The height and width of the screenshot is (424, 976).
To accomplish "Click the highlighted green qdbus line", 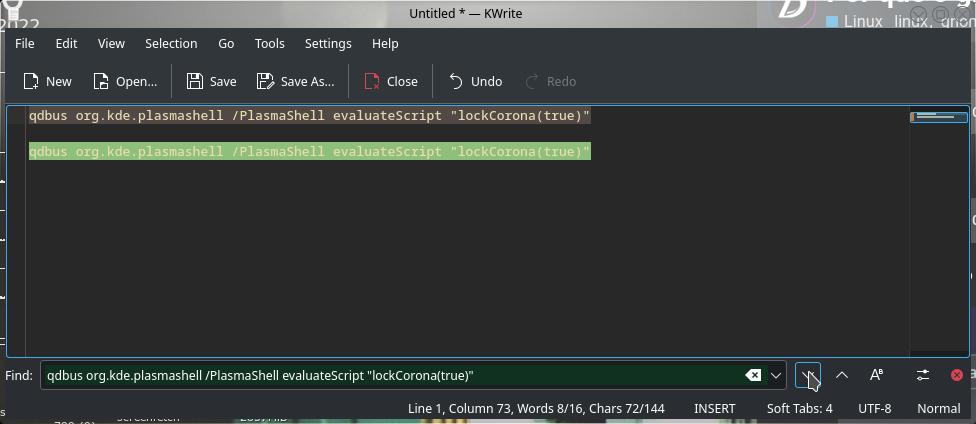I will tap(309, 151).
